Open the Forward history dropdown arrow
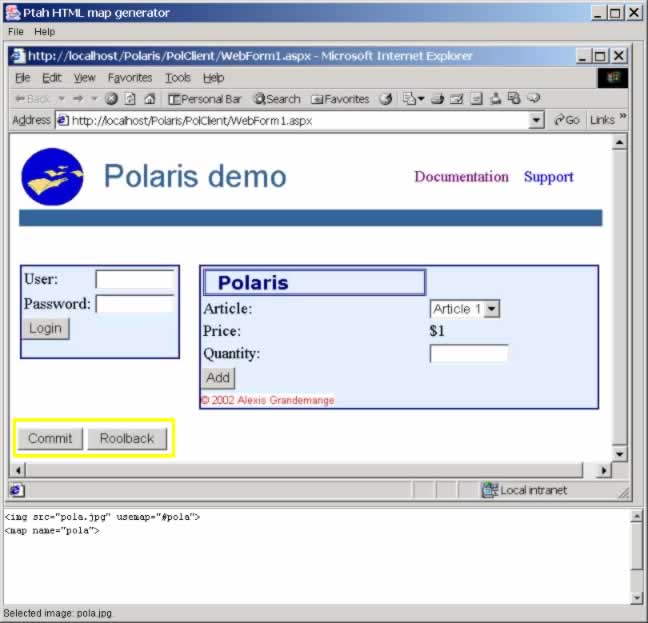Viewport: 648px width, 623px height. (94, 99)
